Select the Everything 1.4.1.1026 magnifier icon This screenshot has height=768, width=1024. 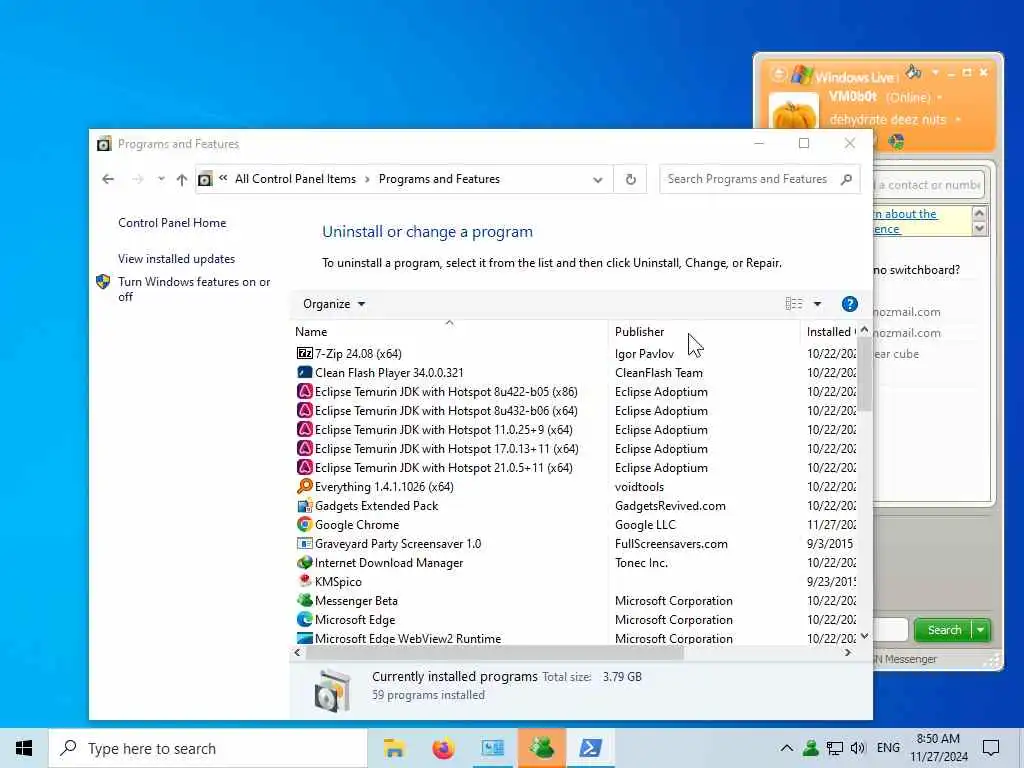point(304,486)
